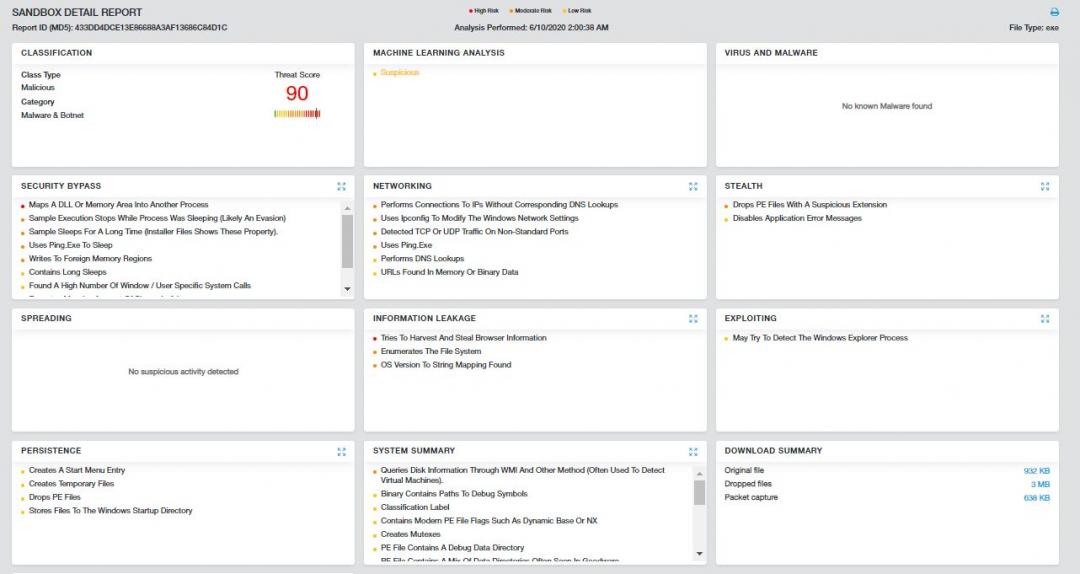The width and height of the screenshot is (1080, 574).
Task: Expand the Information Leakage panel
Action: point(693,319)
